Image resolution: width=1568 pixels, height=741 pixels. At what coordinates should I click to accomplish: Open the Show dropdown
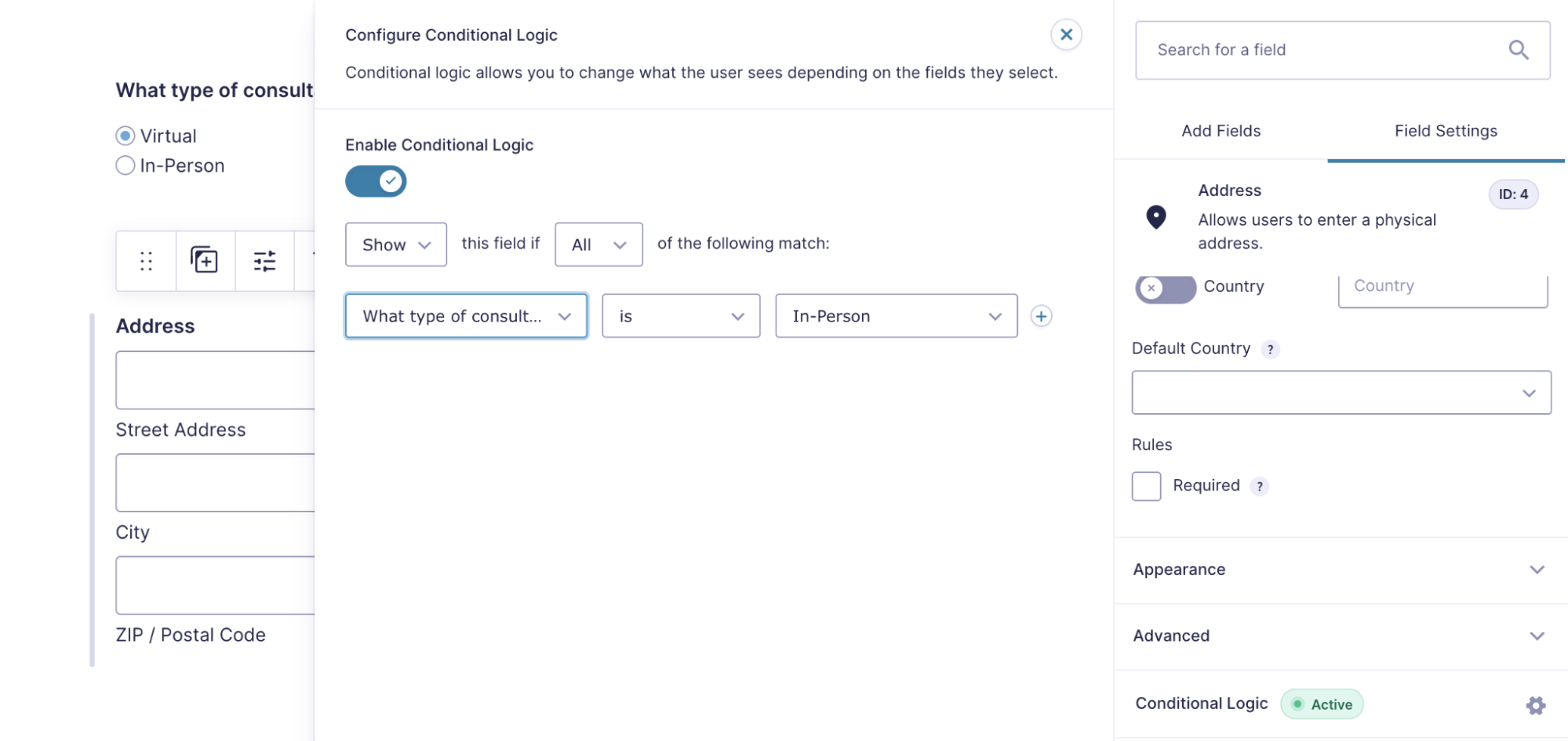(x=396, y=245)
